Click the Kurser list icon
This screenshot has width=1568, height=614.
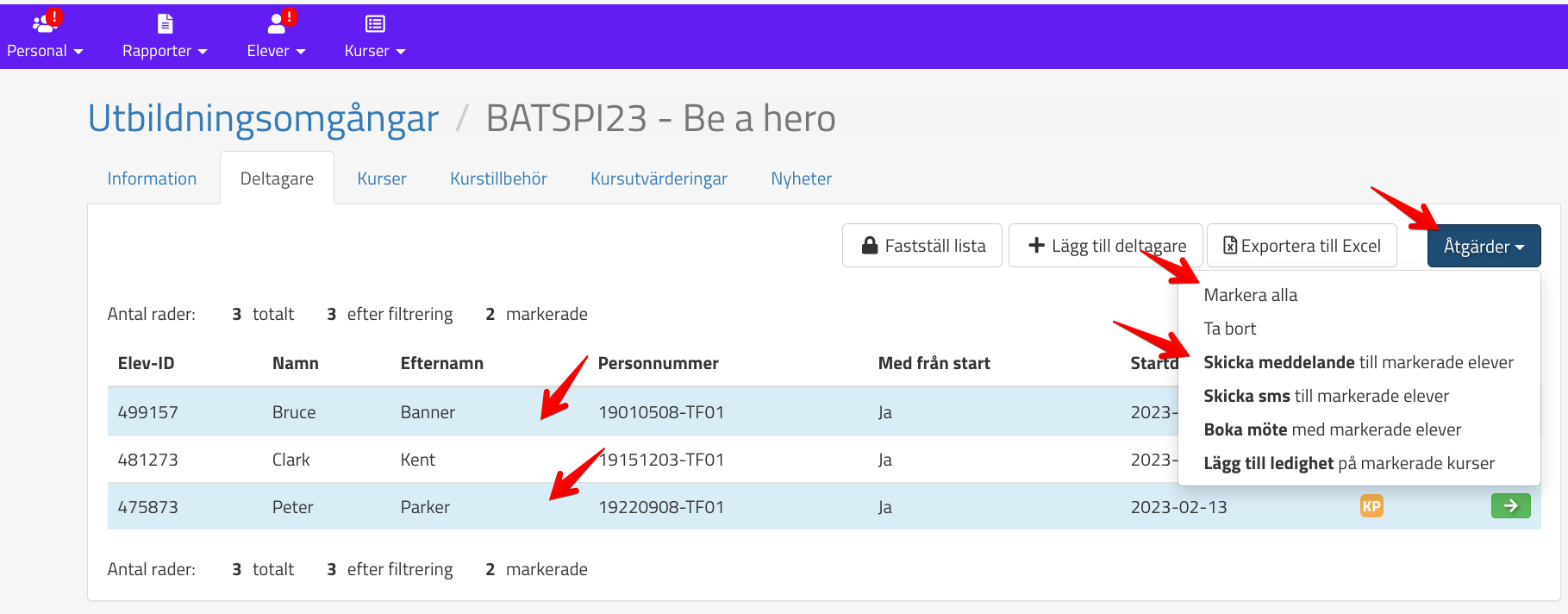coord(375,23)
